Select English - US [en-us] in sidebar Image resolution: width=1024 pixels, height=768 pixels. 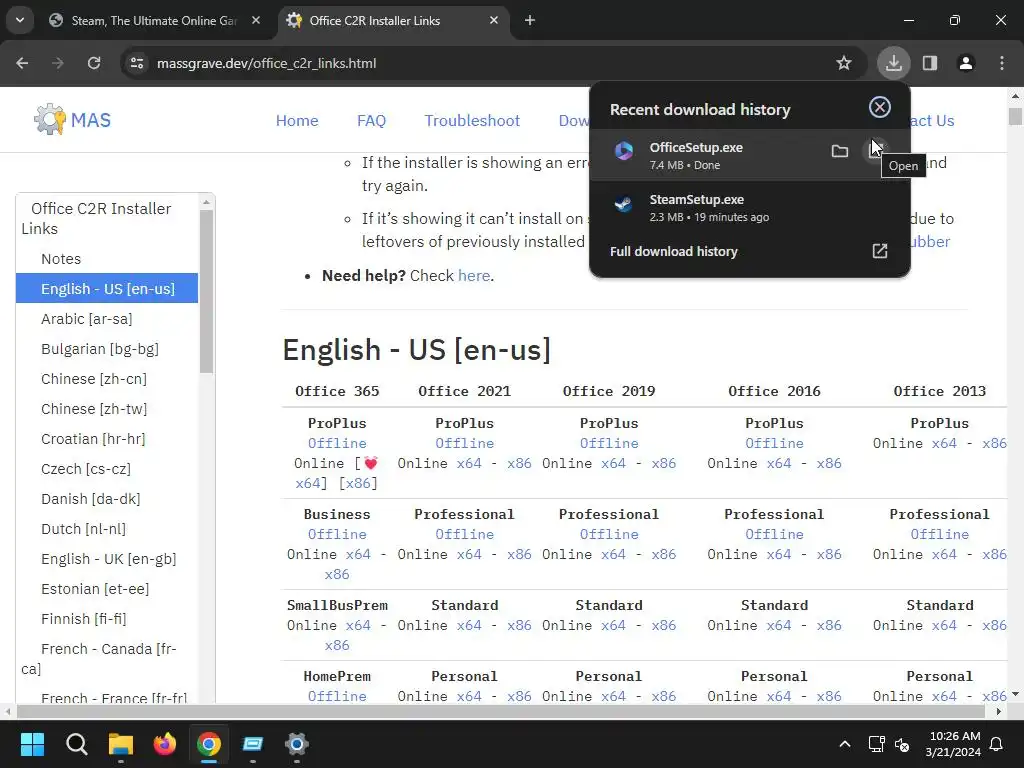point(107,289)
